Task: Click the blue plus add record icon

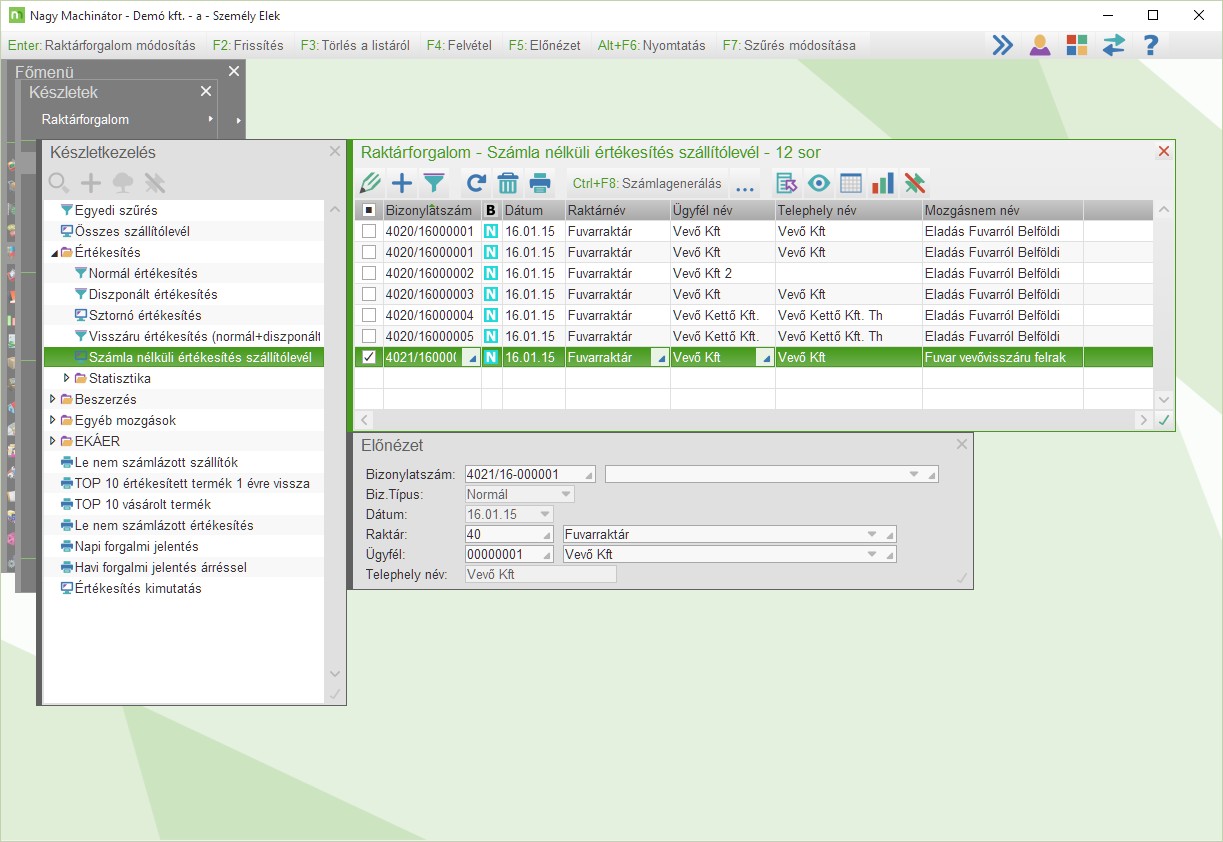Action: pos(402,183)
